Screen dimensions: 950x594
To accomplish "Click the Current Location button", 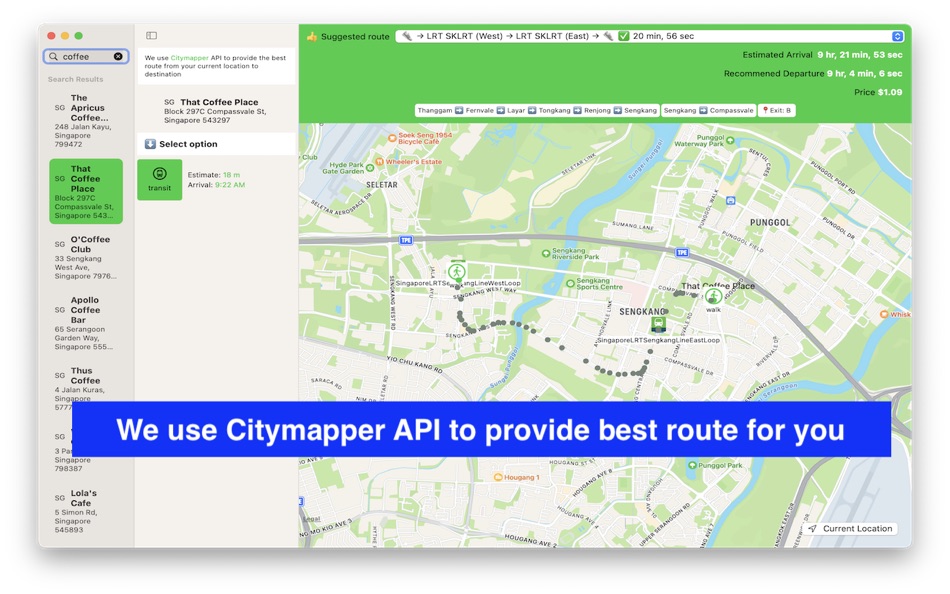I will [851, 529].
